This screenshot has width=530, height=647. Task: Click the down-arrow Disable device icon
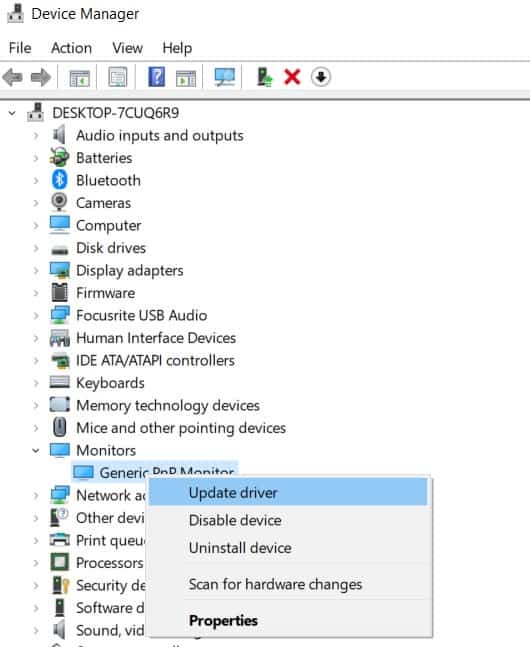pos(321,77)
